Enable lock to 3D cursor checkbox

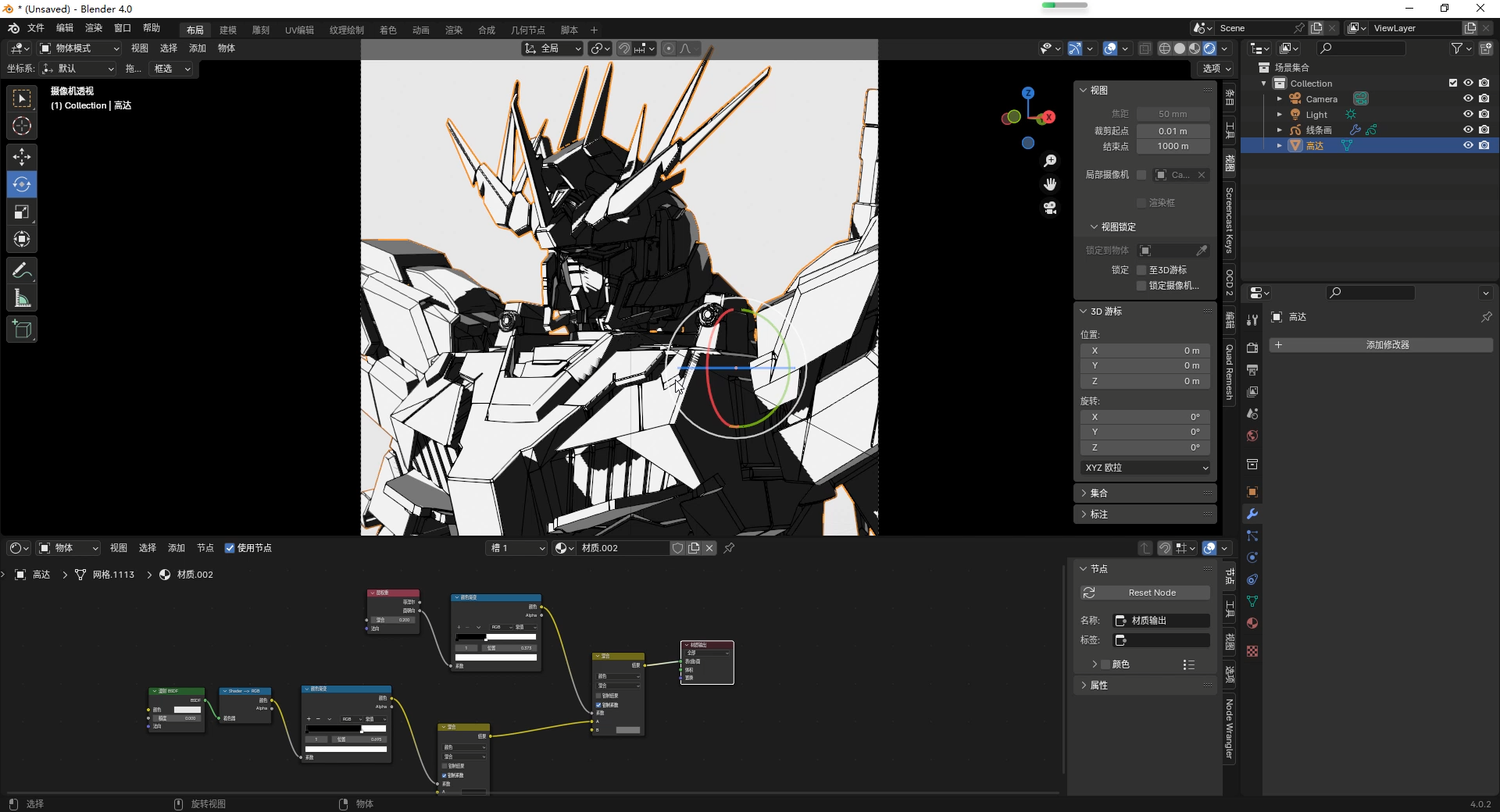pyautogui.click(x=1141, y=270)
